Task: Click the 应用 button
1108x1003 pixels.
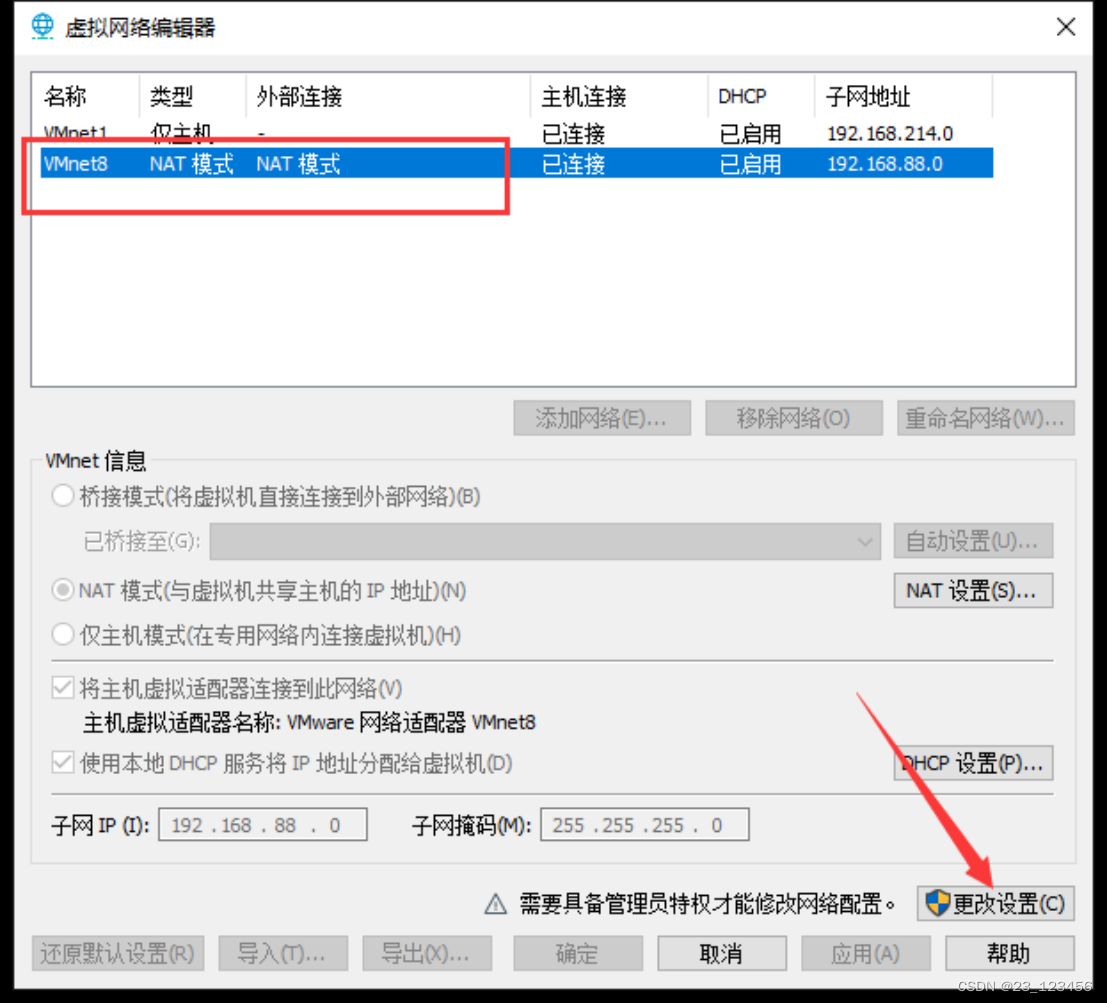Action: click(x=866, y=953)
